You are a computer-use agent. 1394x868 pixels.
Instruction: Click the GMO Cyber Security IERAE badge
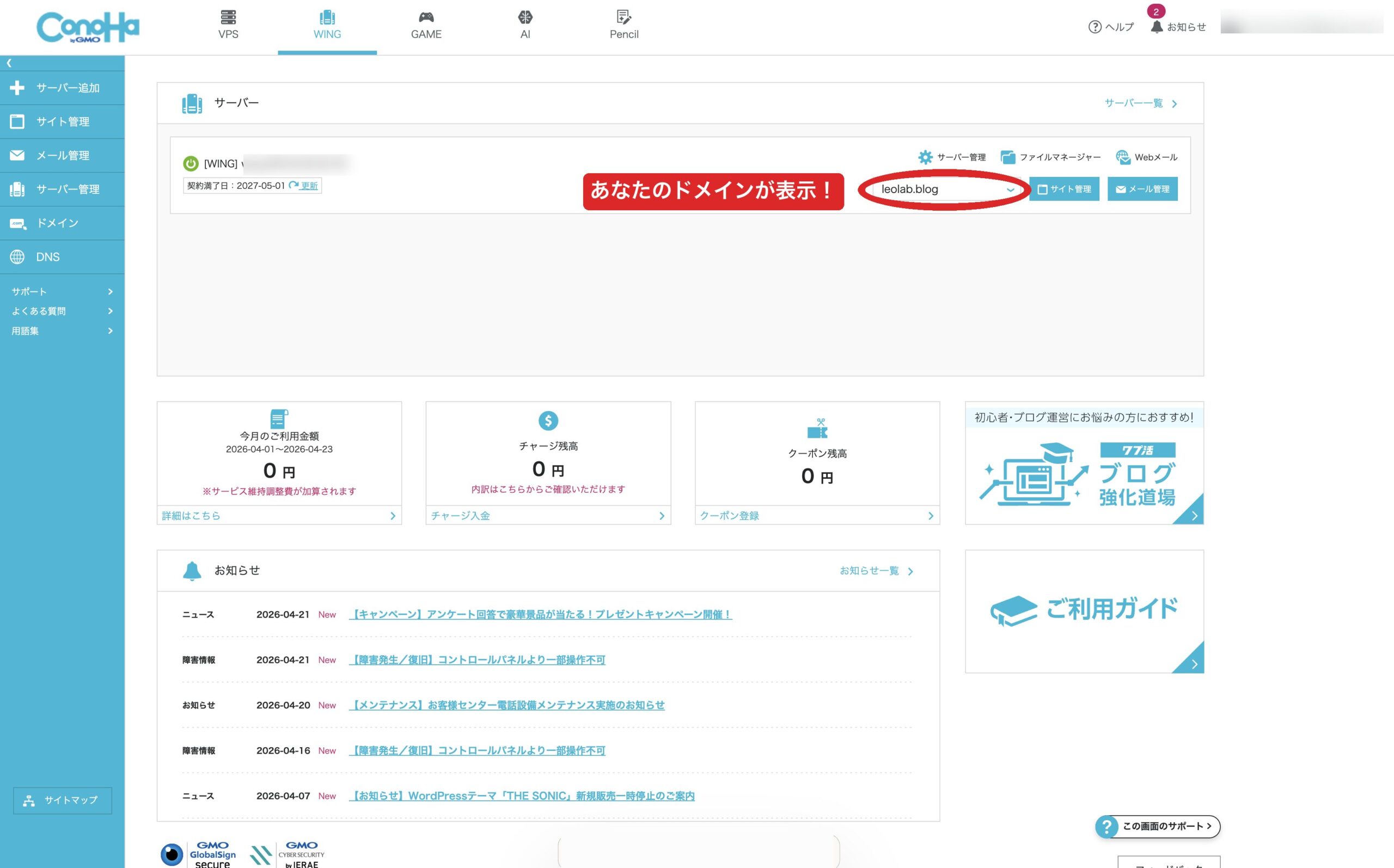click(x=288, y=854)
